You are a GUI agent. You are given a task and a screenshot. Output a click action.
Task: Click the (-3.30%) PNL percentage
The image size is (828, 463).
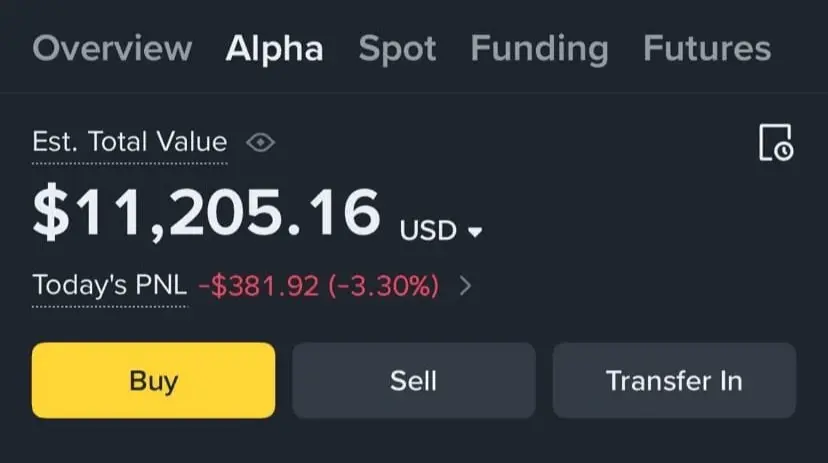point(382,287)
